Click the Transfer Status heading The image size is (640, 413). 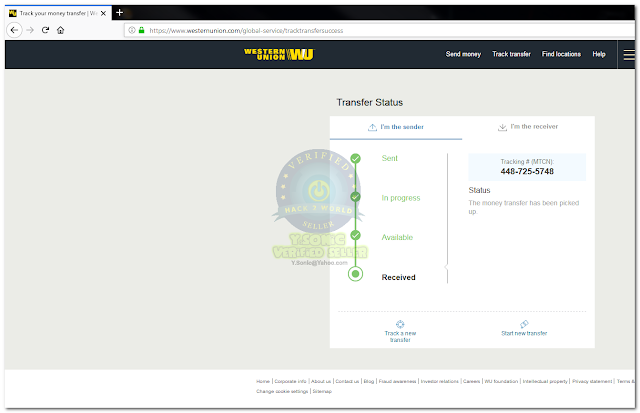369,102
